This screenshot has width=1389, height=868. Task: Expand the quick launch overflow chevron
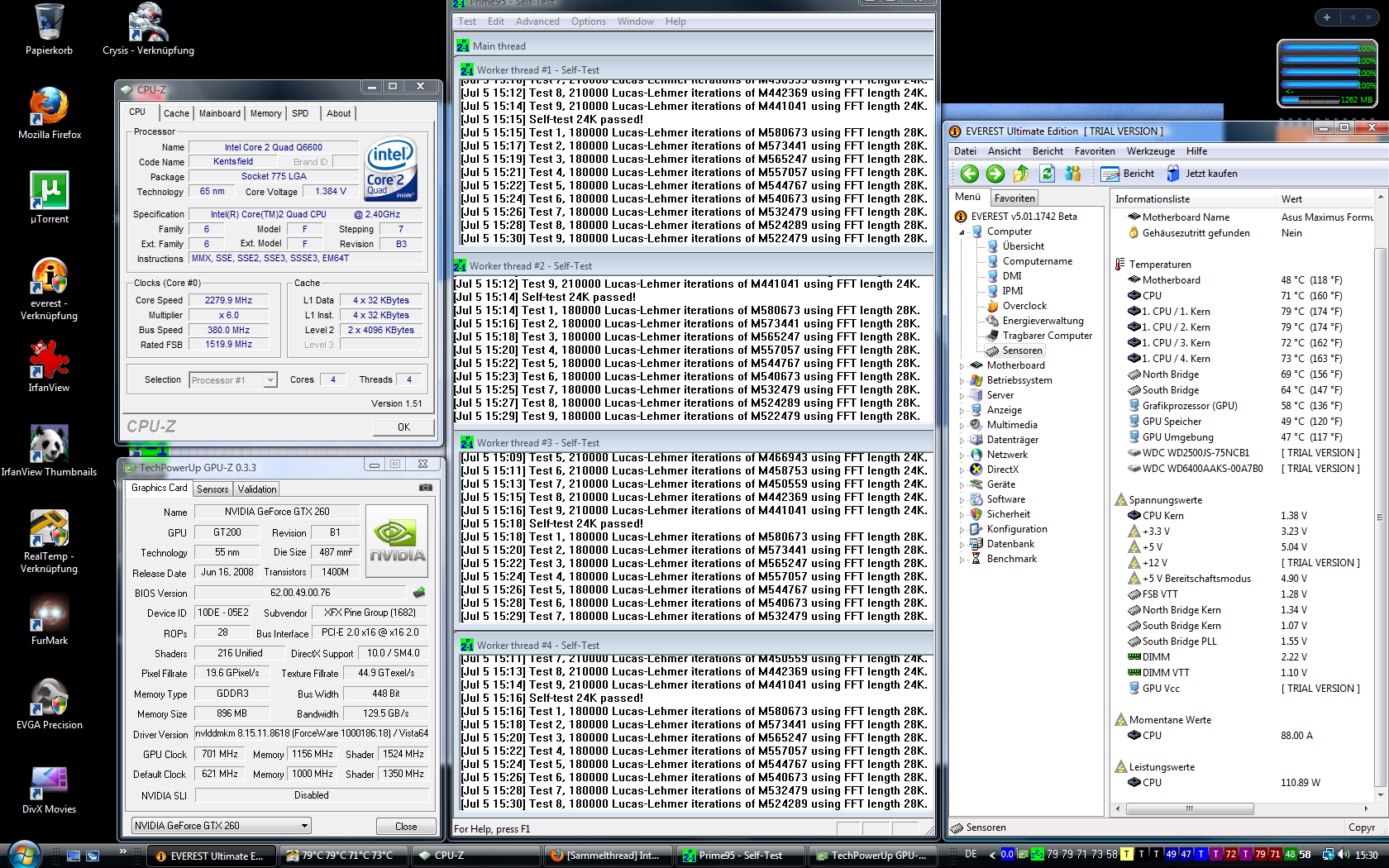pos(123,851)
